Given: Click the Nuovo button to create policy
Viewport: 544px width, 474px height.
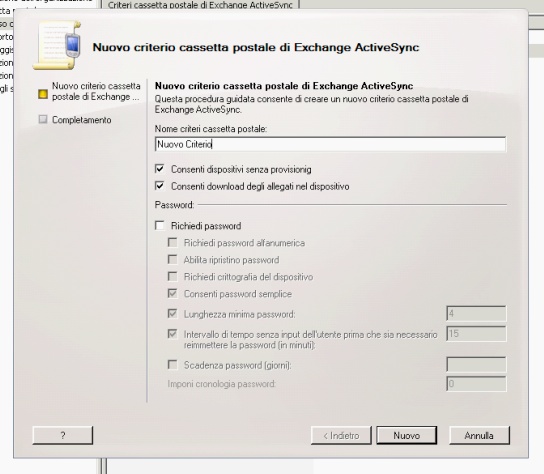Looking at the screenshot, I should (407, 435).
